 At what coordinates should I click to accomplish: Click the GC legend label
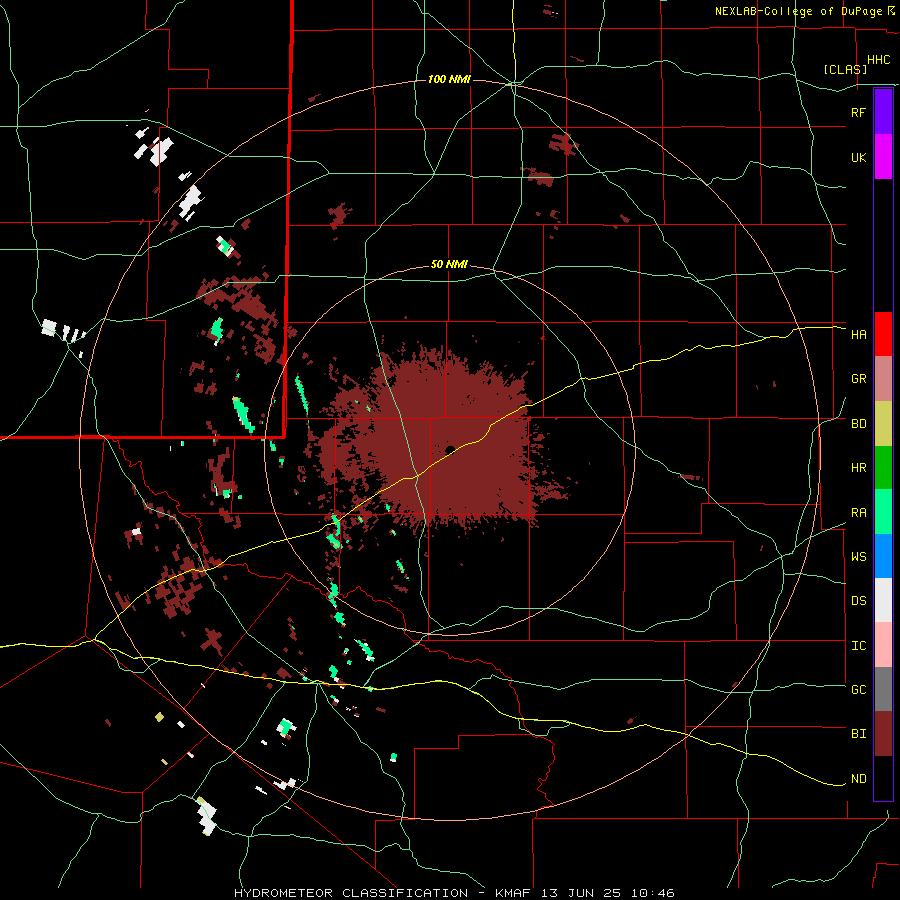pyautogui.click(x=858, y=689)
